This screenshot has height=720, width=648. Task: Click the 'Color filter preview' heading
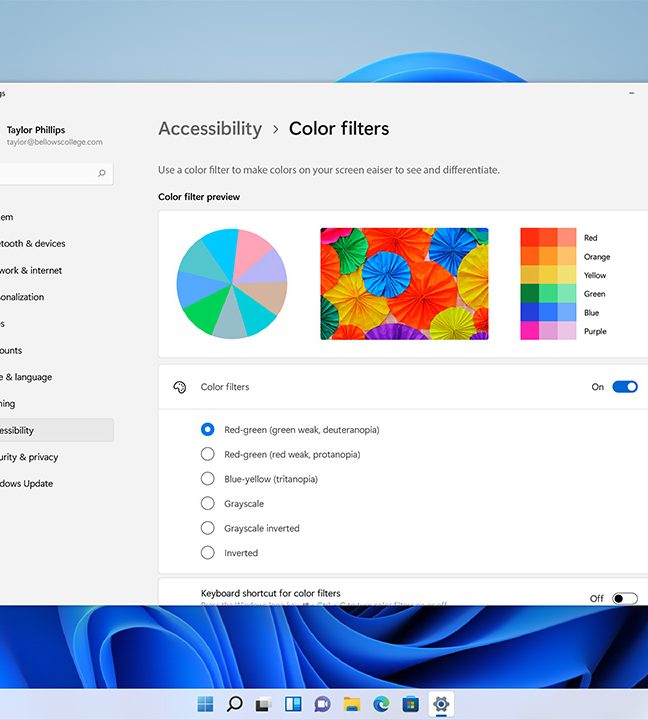(199, 197)
